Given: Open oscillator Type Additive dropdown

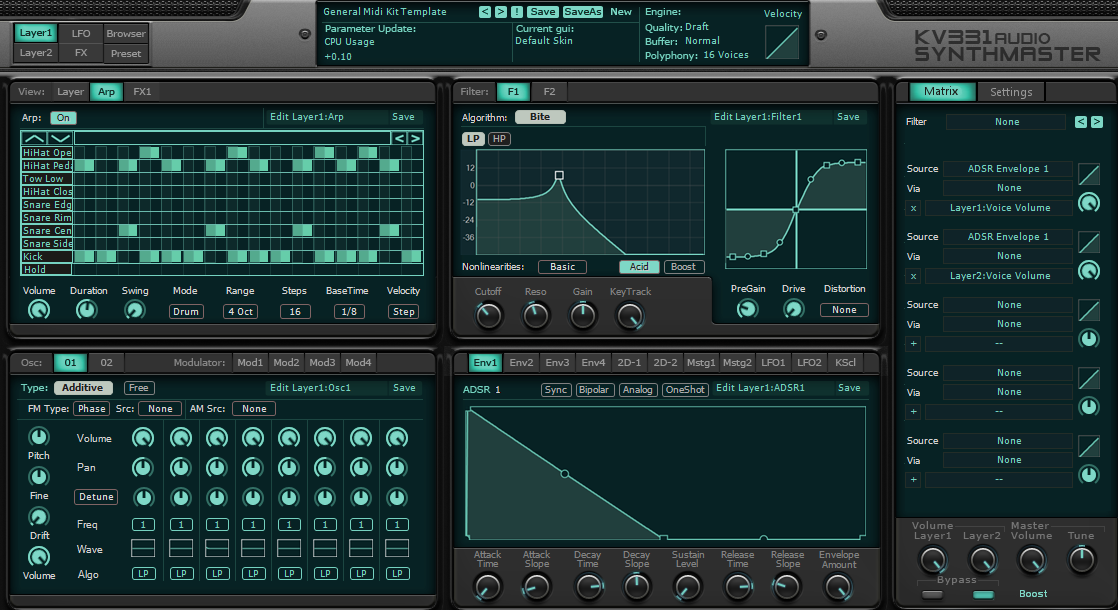Looking at the screenshot, I should point(82,388).
